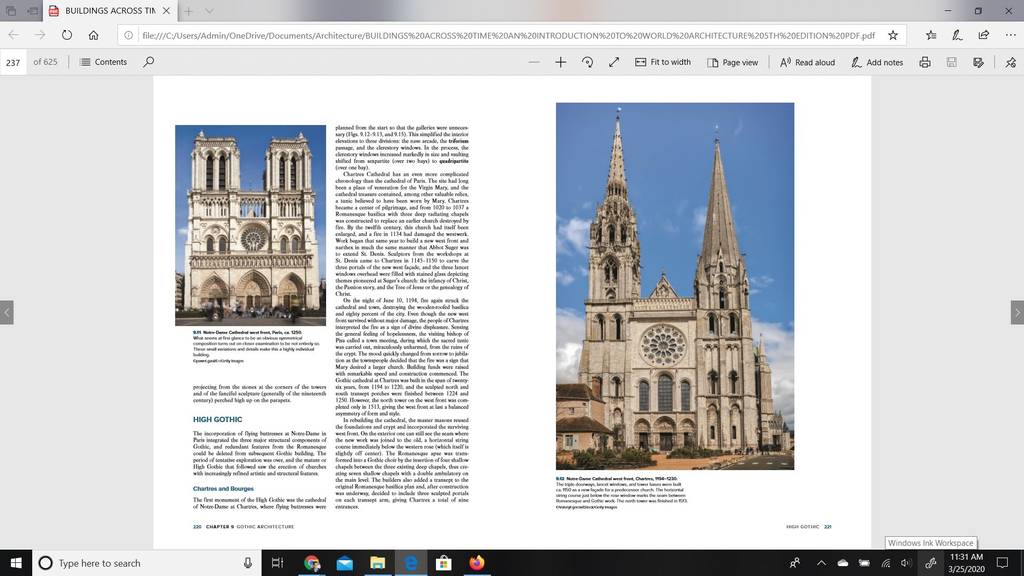Open Firefox from taskbar

tap(477, 563)
